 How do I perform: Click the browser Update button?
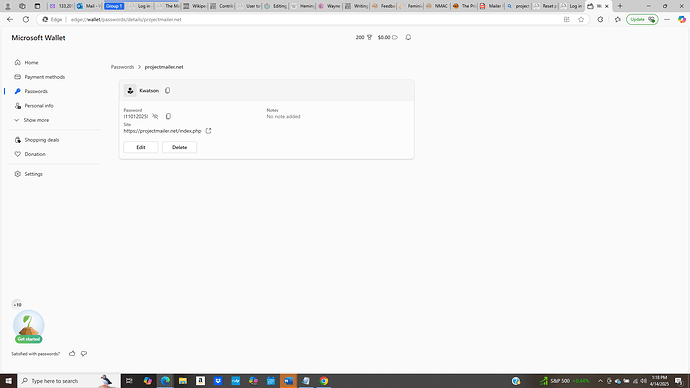pos(642,19)
